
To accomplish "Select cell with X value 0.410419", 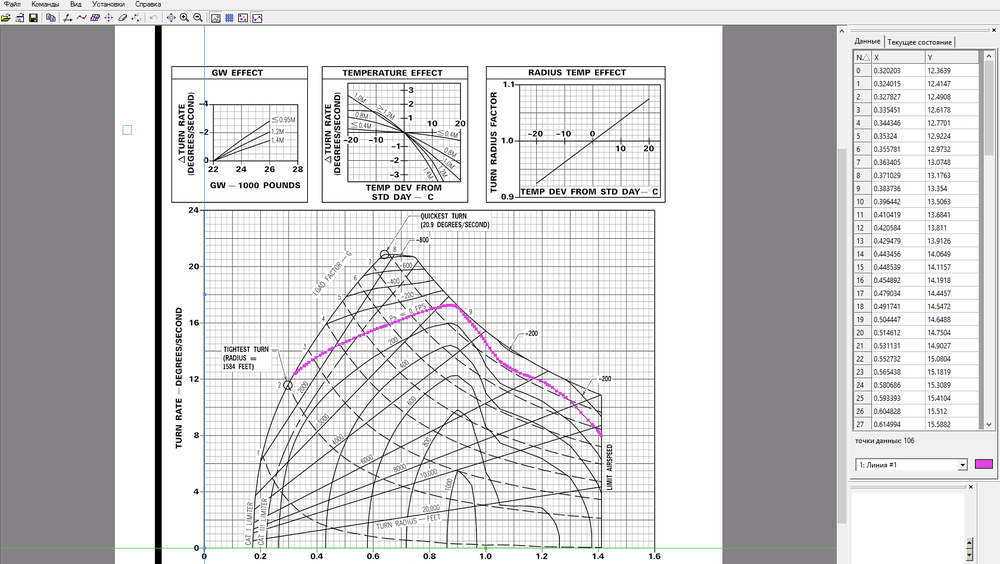I will point(898,214).
